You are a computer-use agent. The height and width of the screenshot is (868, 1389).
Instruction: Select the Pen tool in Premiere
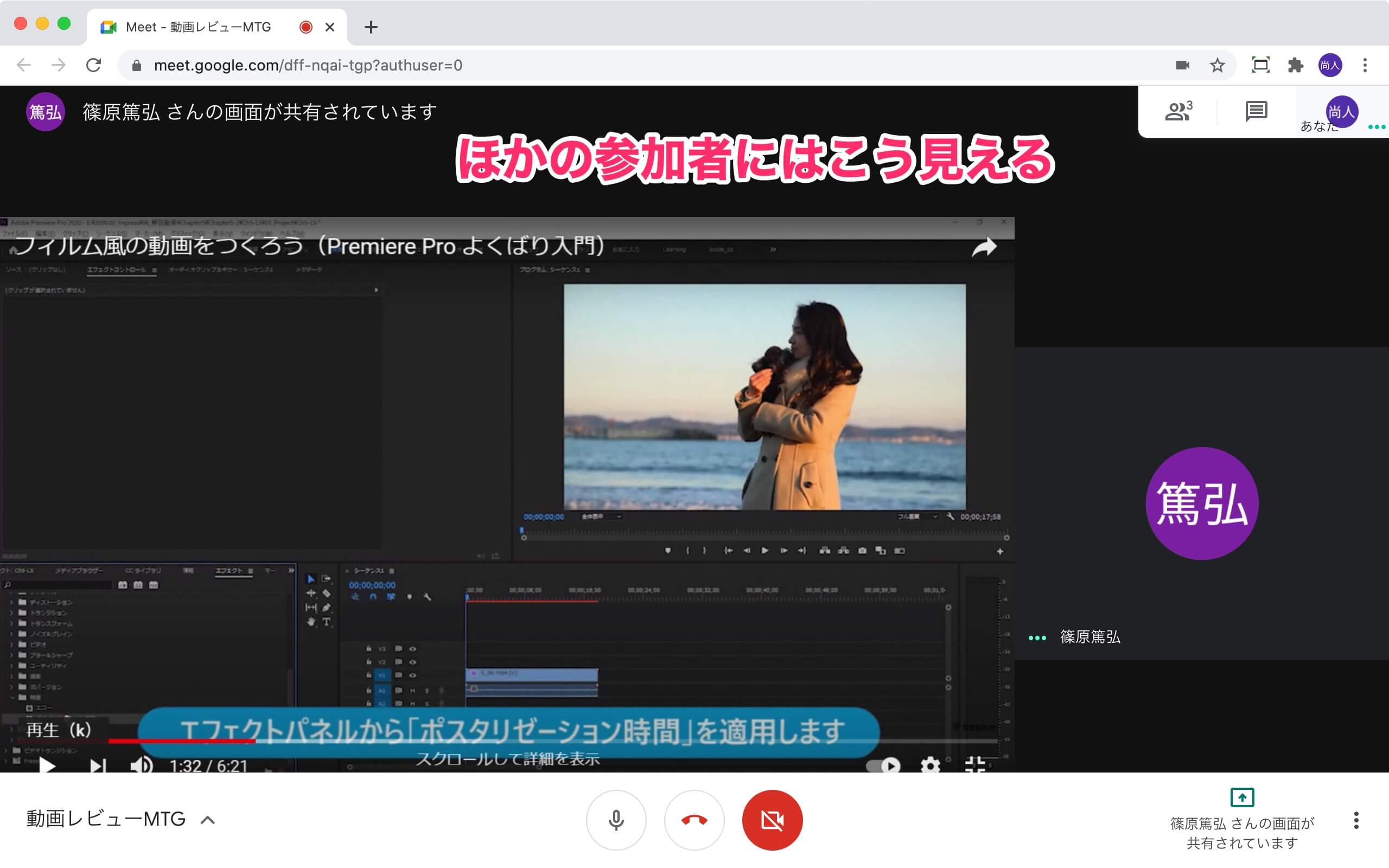pyautogui.click(x=326, y=608)
